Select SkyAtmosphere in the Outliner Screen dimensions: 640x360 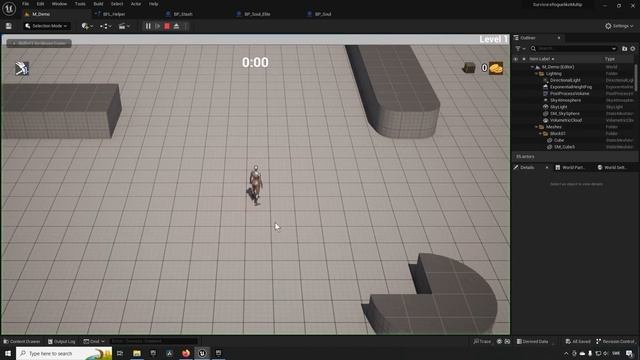pos(565,100)
